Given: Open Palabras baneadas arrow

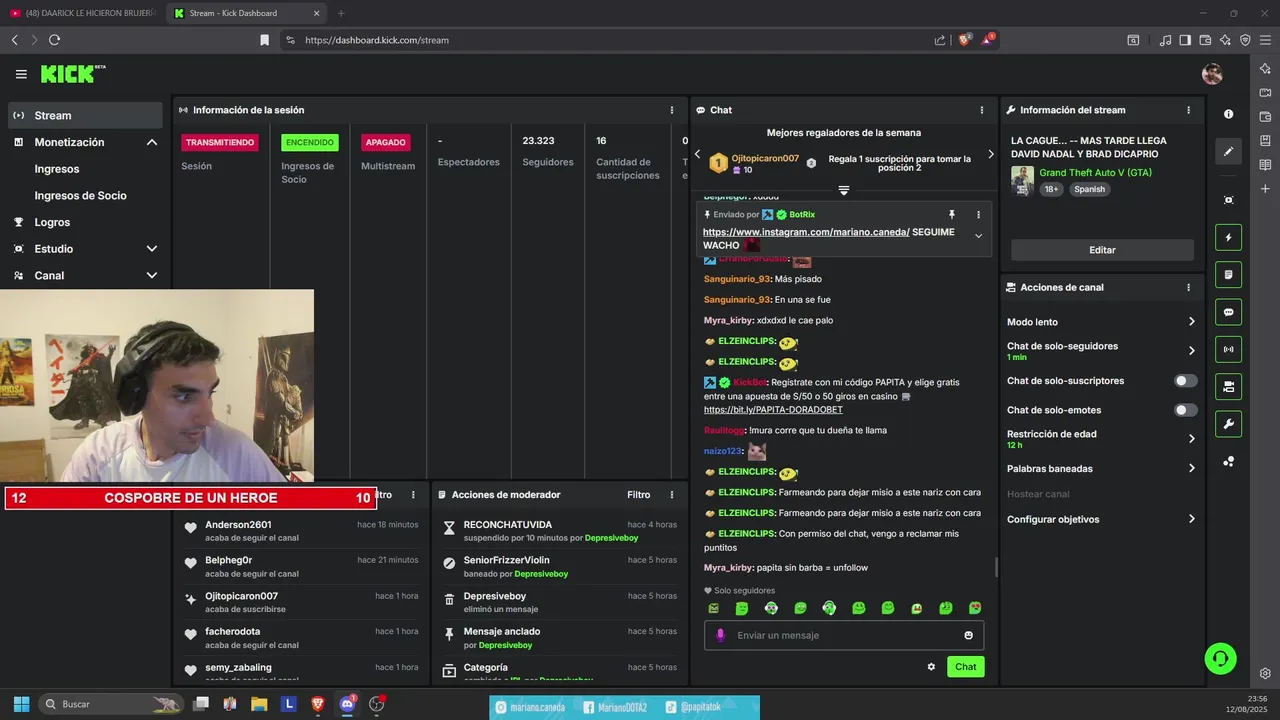Looking at the screenshot, I should pyautogui.click(x=1191, y=468).
